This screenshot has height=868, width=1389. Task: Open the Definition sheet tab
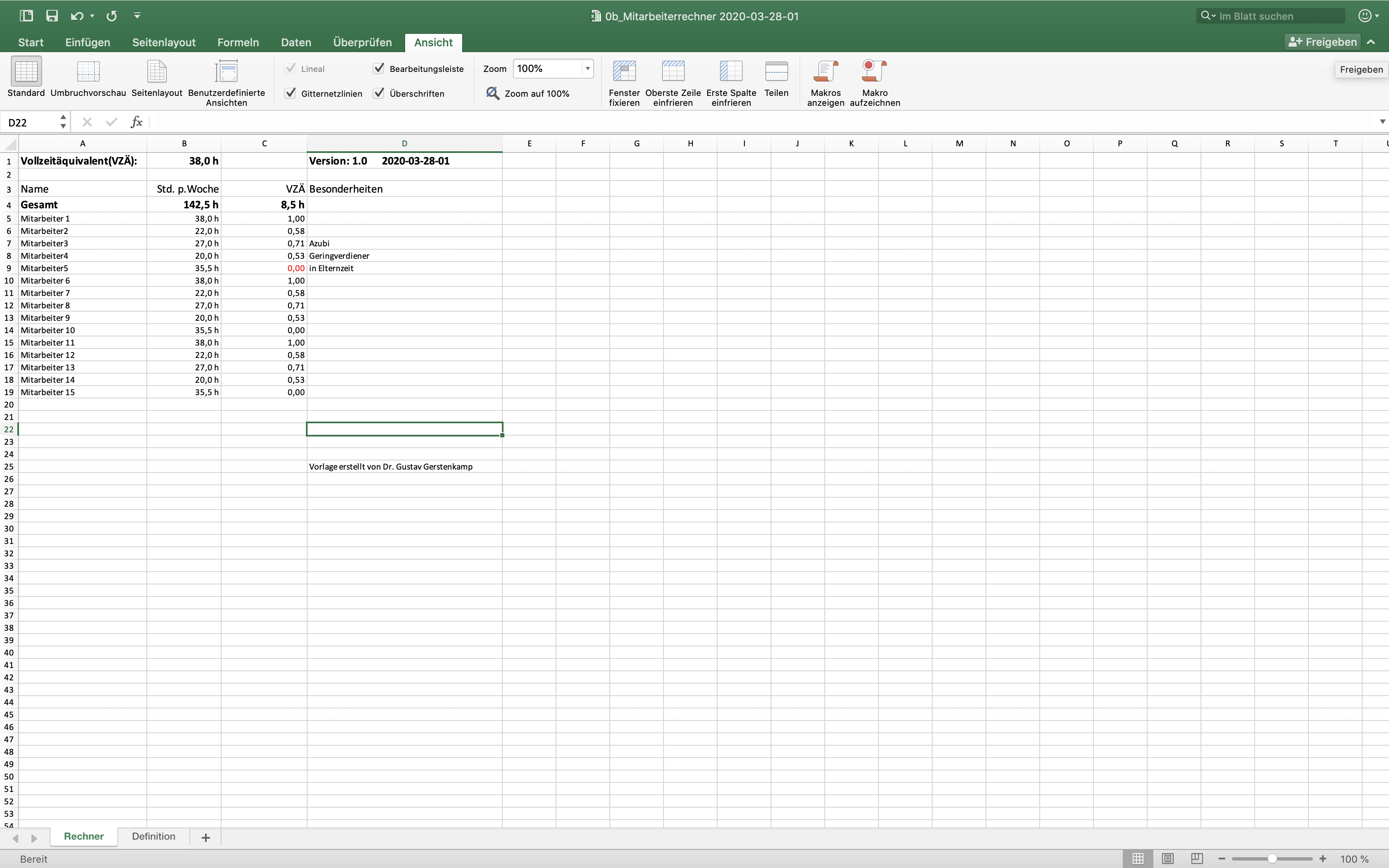(x=153, y=837)
